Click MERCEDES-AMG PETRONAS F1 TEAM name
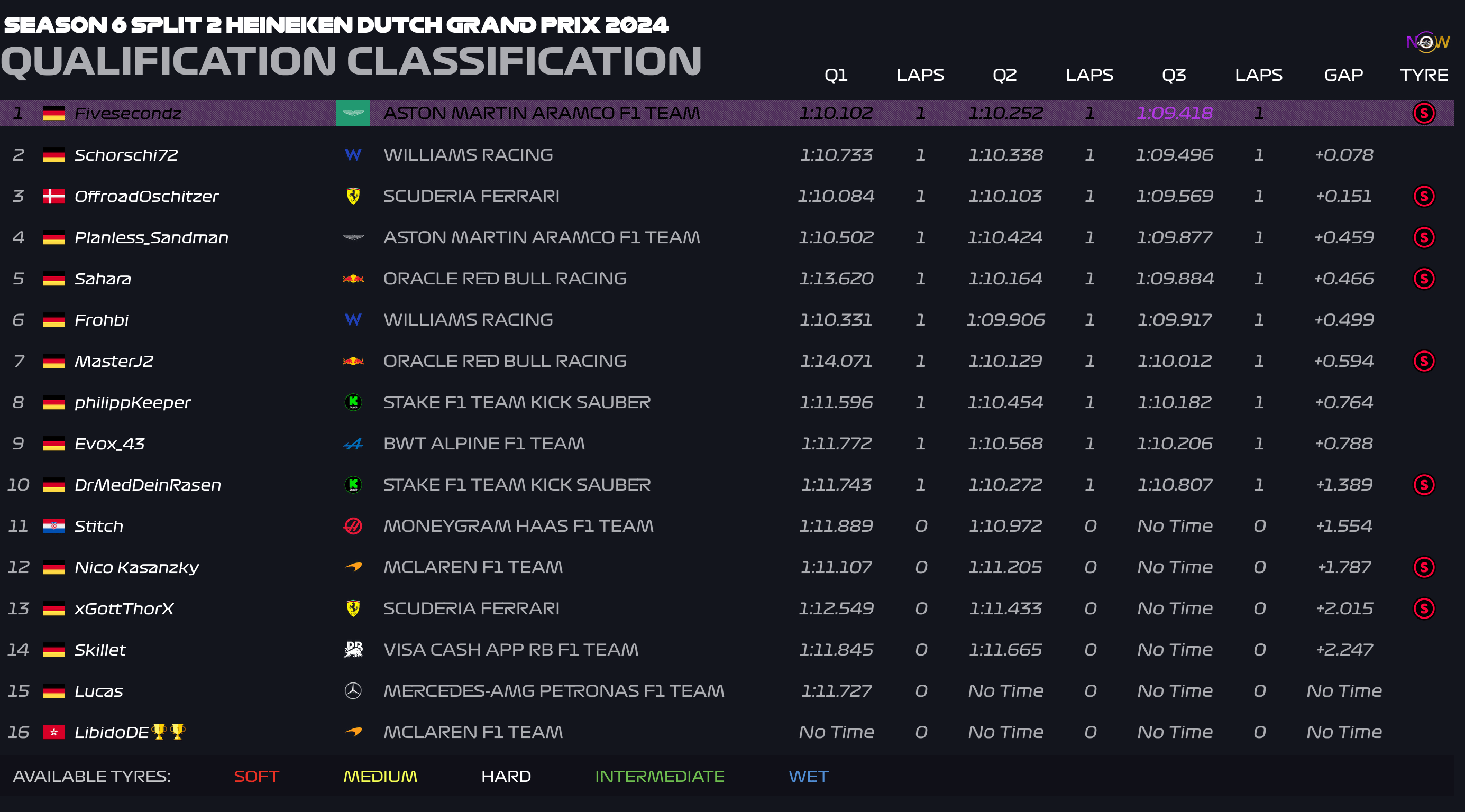The height and width of the screenshot is (812, 1465). click(553, 691)
